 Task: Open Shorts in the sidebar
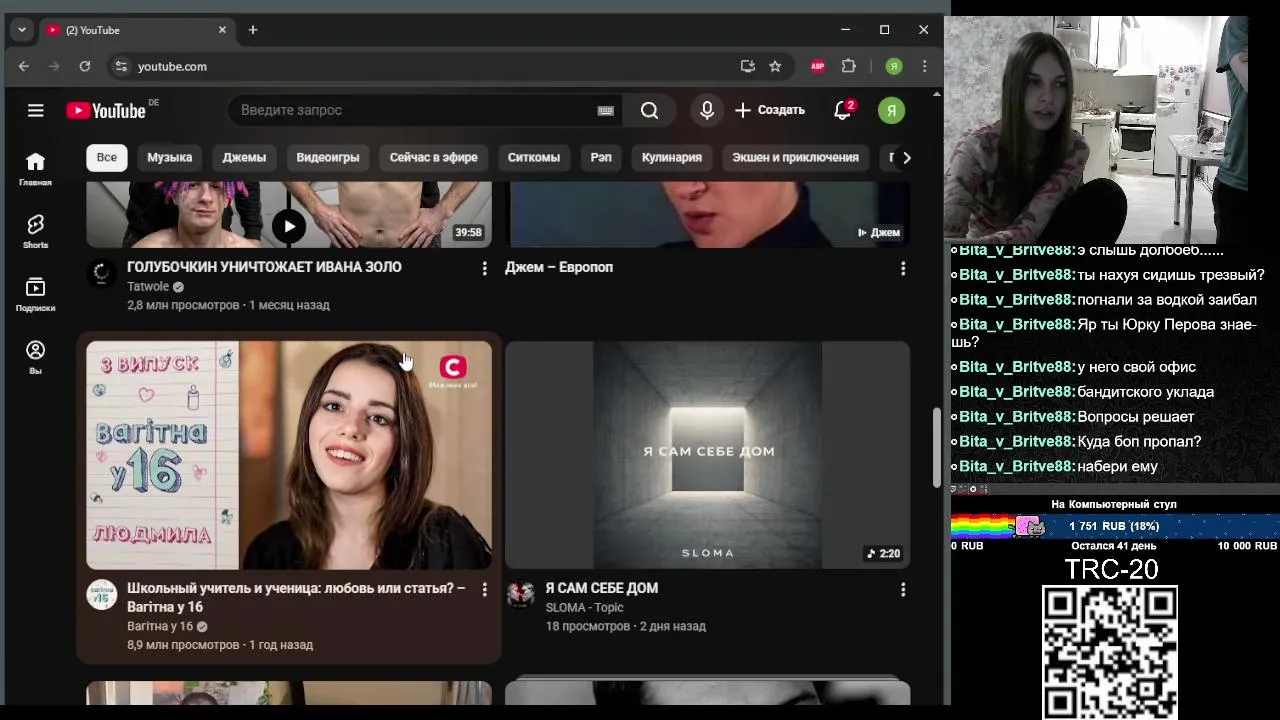tap(35, 232)
